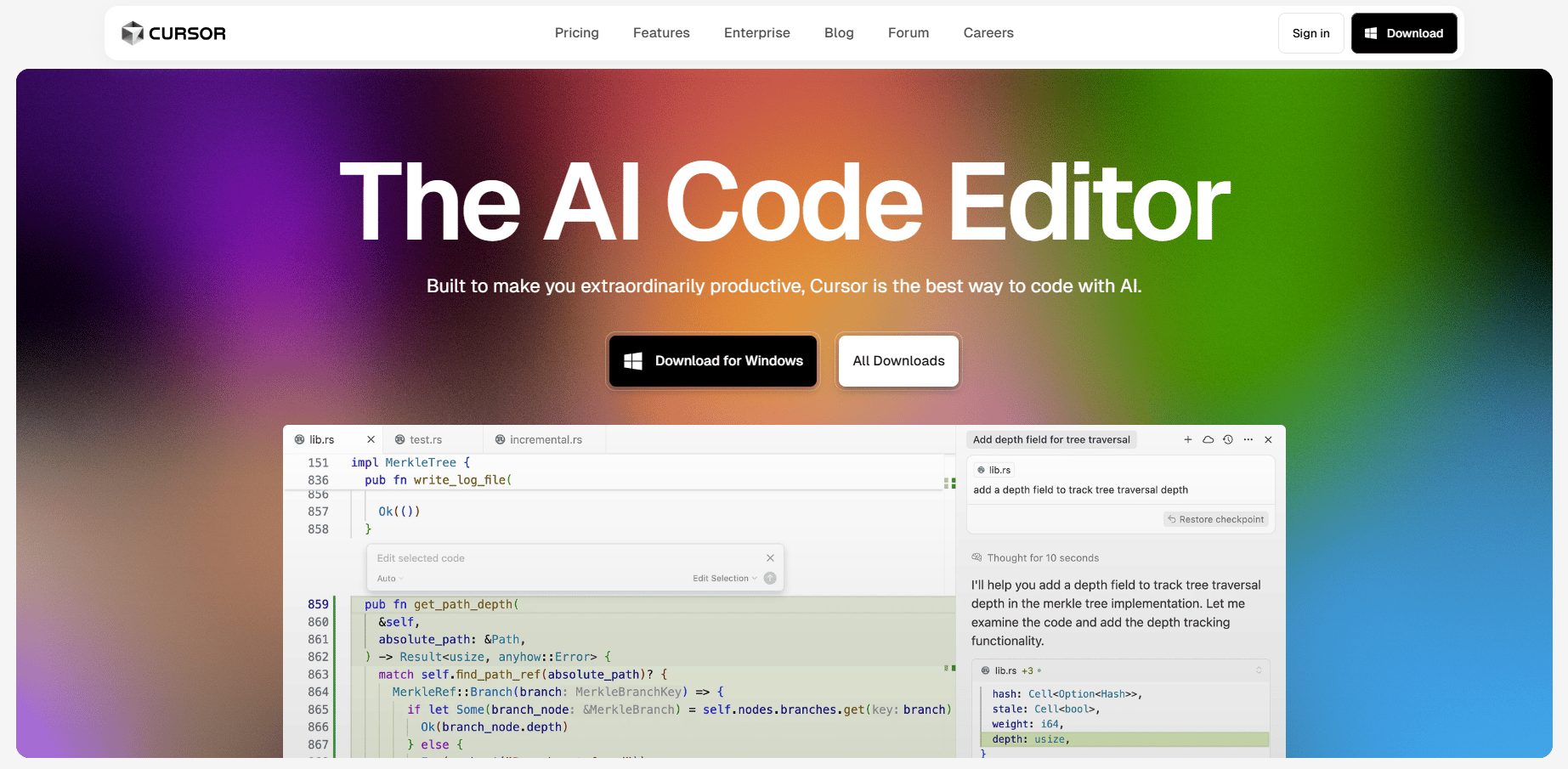
Task: Click the 'absolute_path: &Path,' code line
Action: click(x=452, y=639)
